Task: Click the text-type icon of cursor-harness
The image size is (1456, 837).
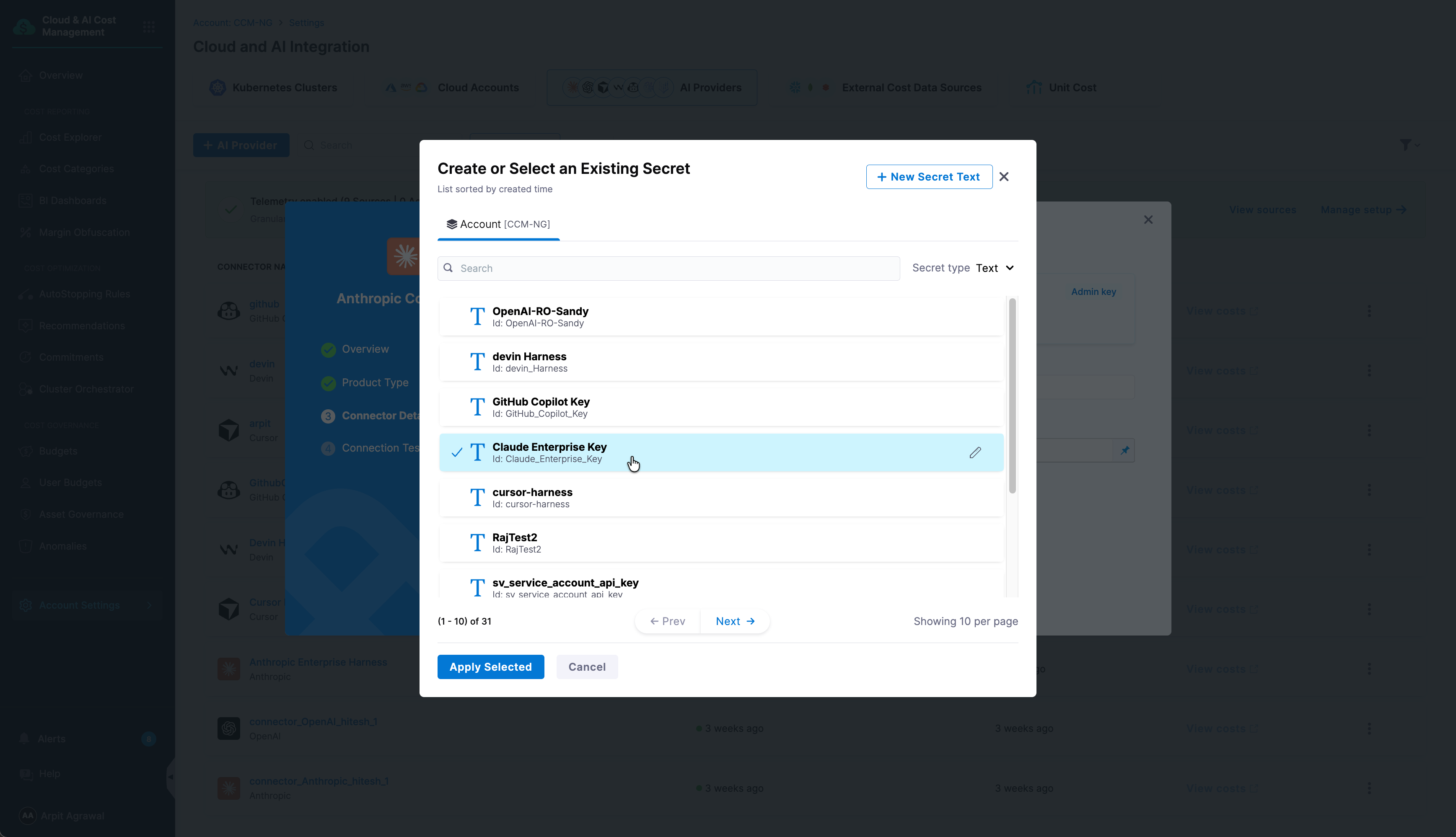Action: click(477, 498)
